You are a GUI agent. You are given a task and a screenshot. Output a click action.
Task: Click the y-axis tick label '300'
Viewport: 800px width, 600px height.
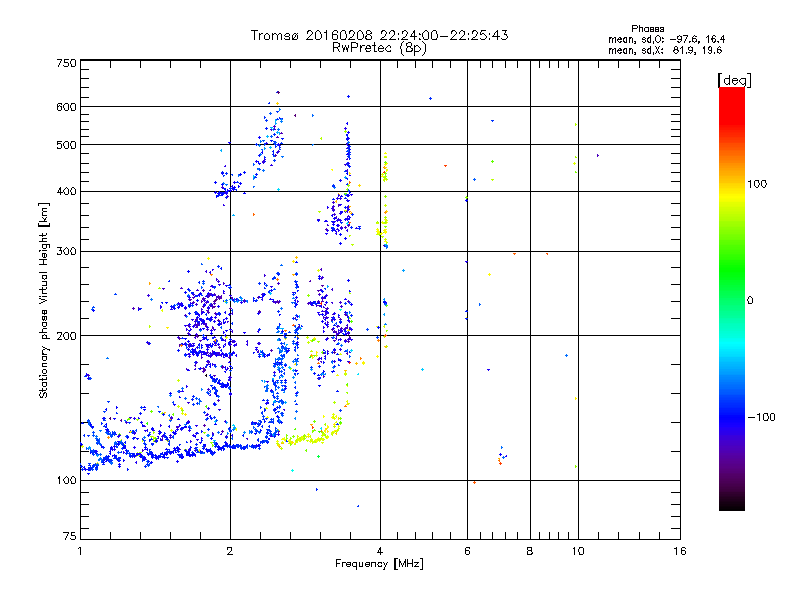coord(66,252)
